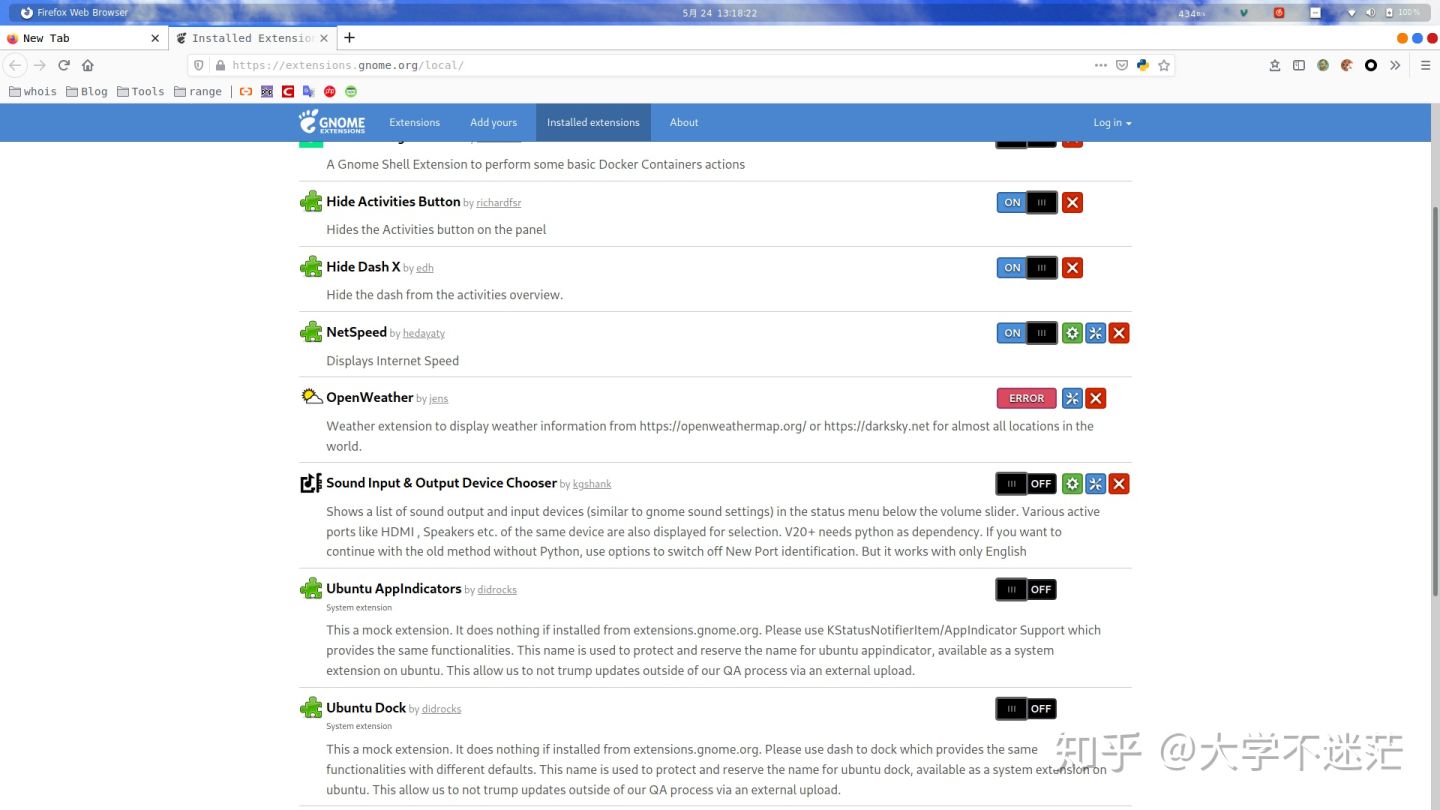Reload the current page
The image size is (1440, 810).
[64, 65]
